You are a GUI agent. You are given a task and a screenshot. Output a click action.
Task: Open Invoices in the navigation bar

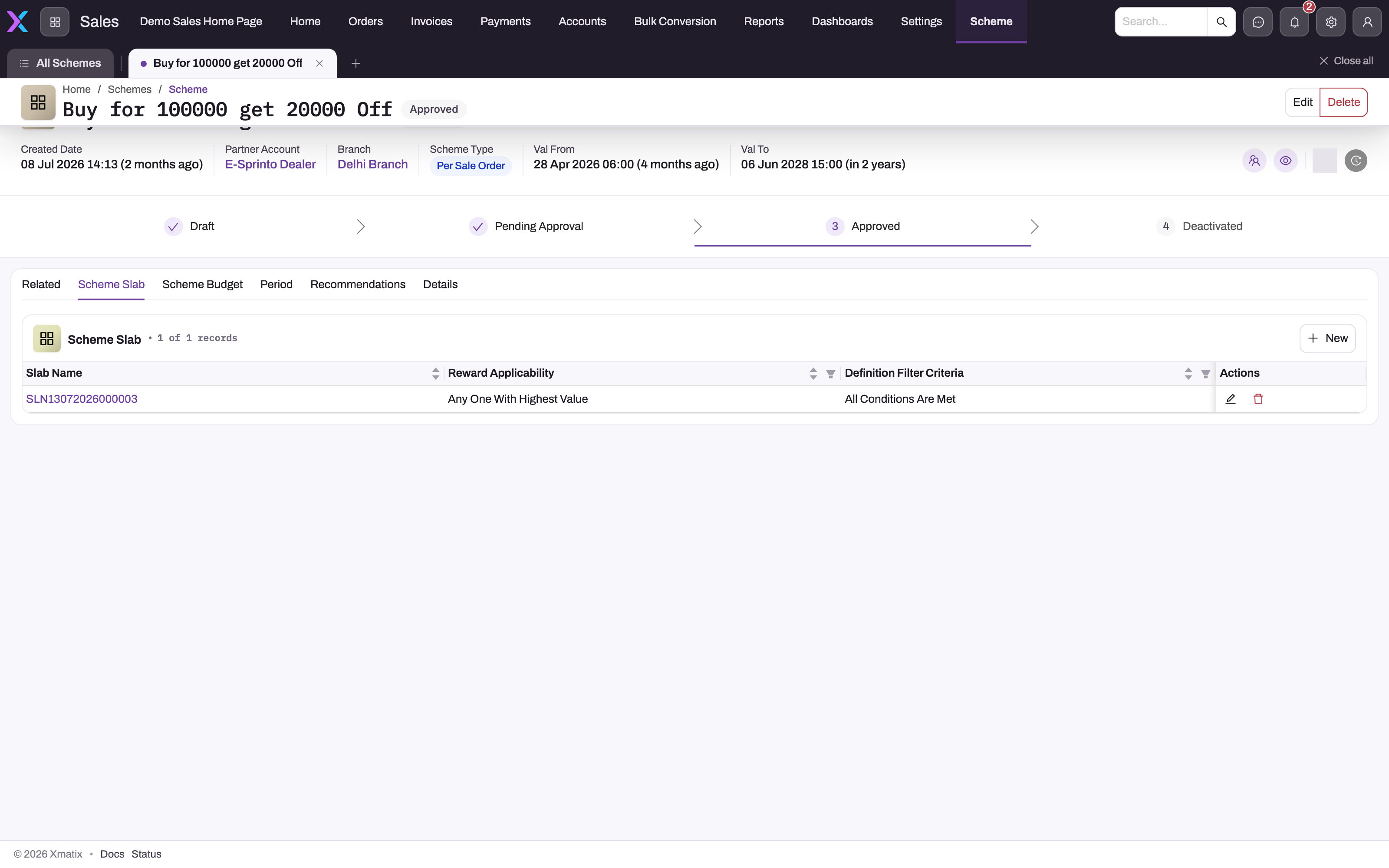coord(431,22)
